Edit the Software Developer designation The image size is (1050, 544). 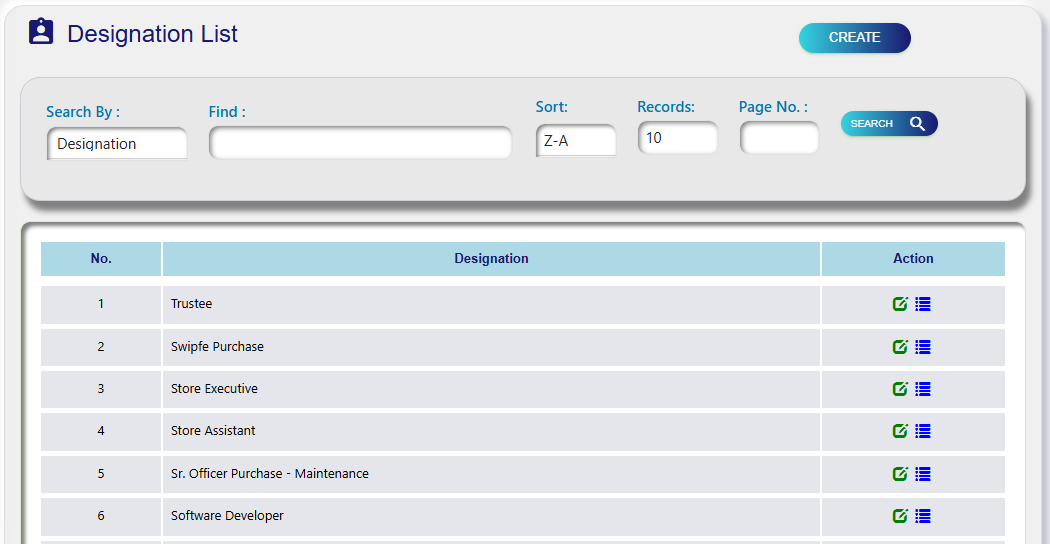[x=900, y=516]
